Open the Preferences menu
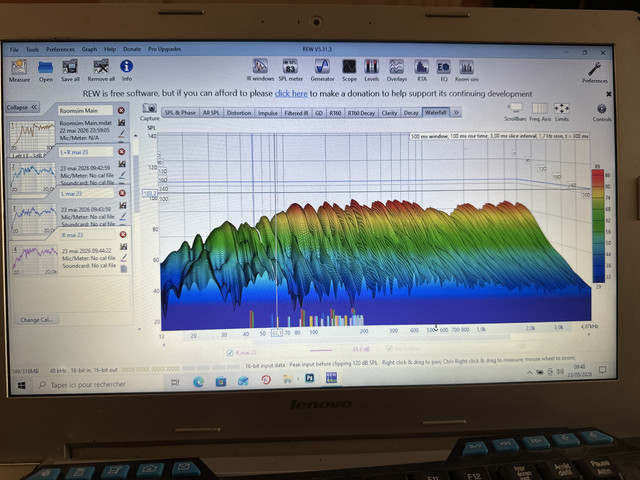640x480 pixels. [60, 49]
